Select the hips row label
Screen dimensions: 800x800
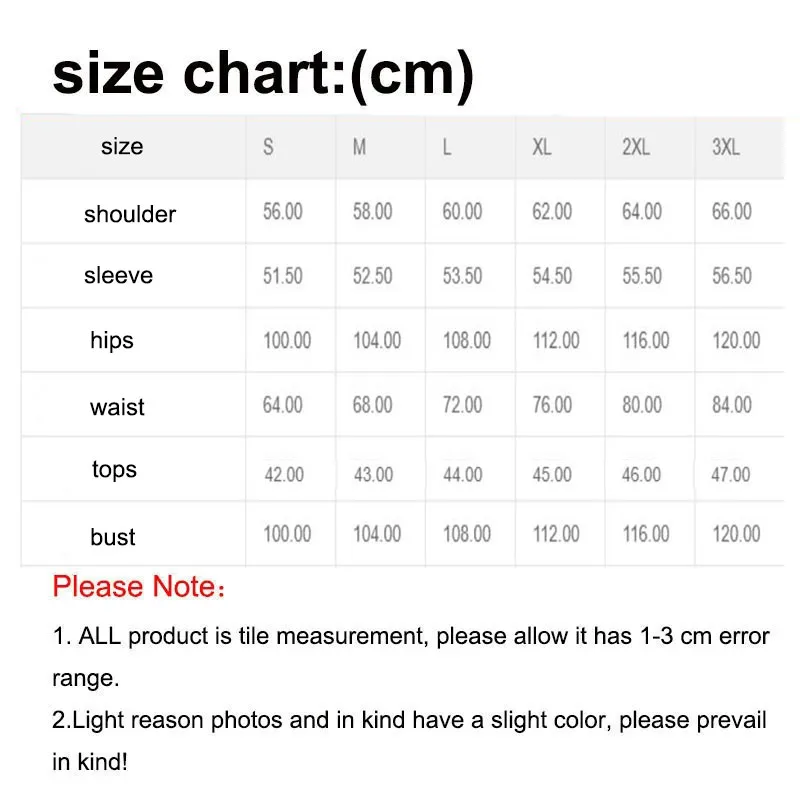click(111, 340)
